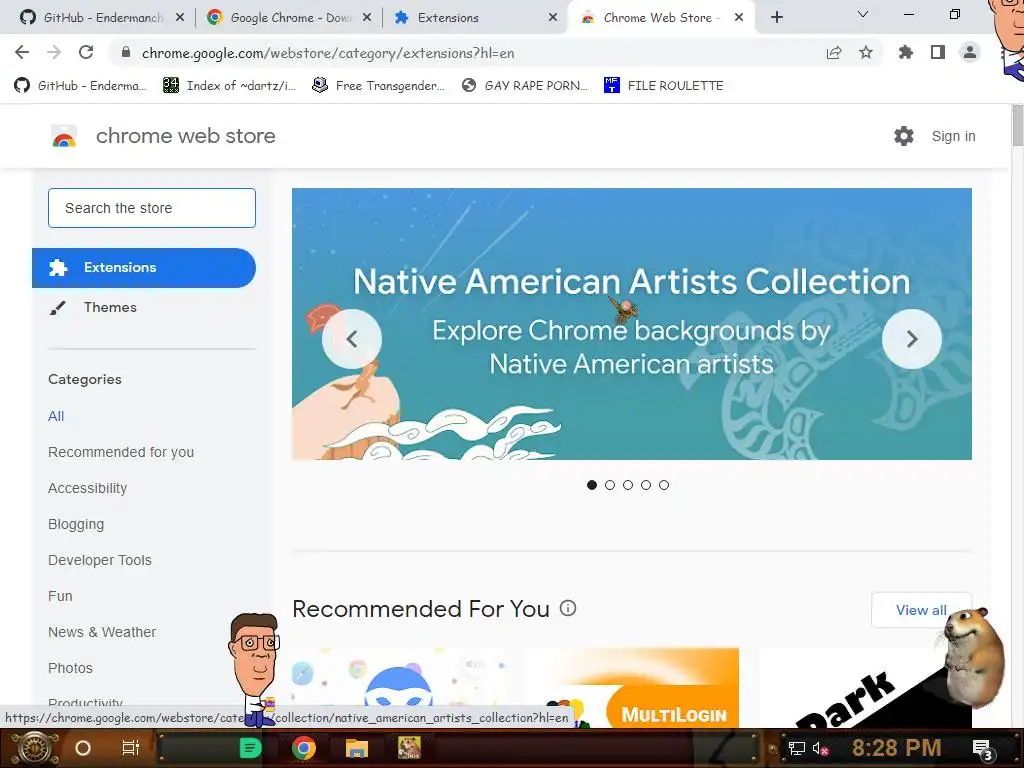
Task: Select fifth carousel dot indicator
Action: [664, 485]
